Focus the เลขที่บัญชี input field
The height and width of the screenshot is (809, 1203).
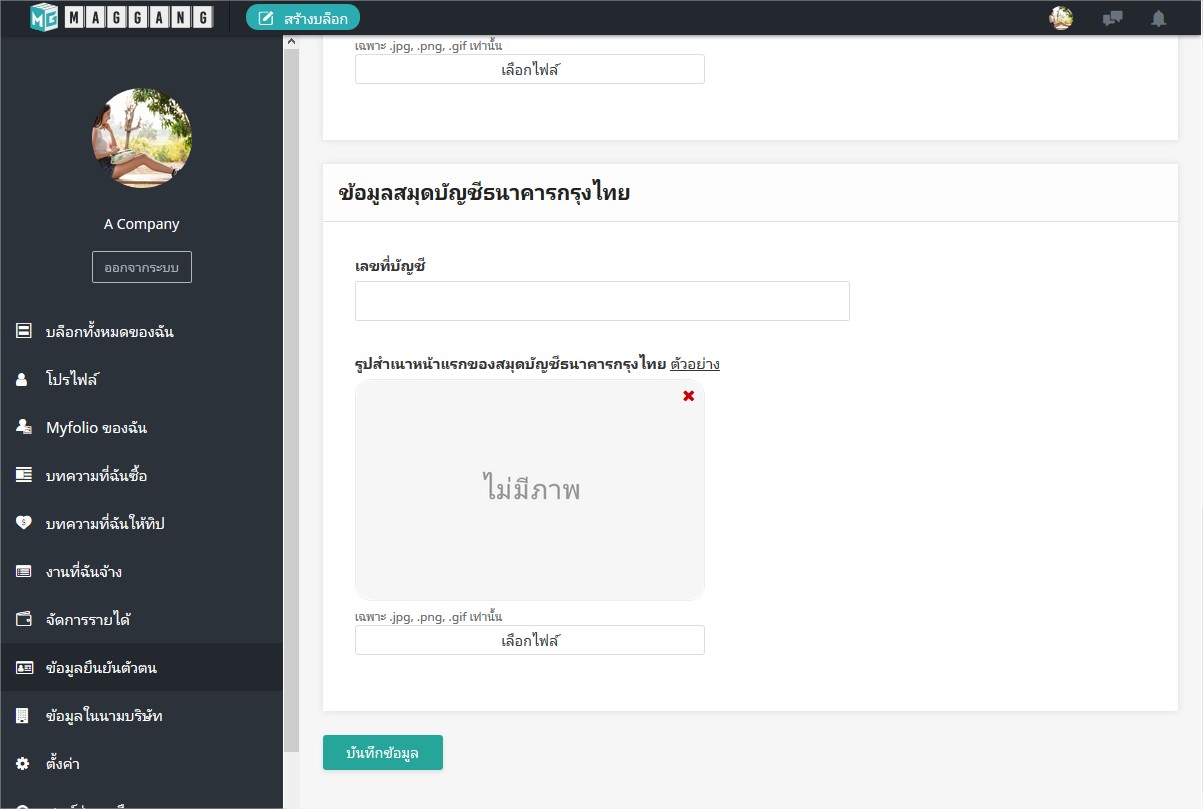tap(602, 301)
